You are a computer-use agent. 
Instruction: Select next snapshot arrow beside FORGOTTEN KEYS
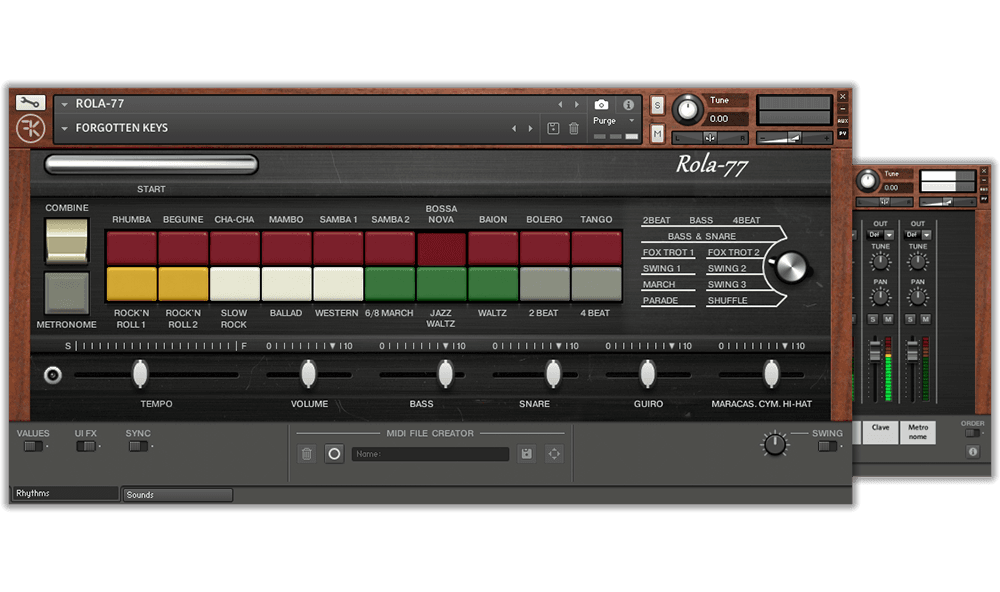[x=530, y=128]
